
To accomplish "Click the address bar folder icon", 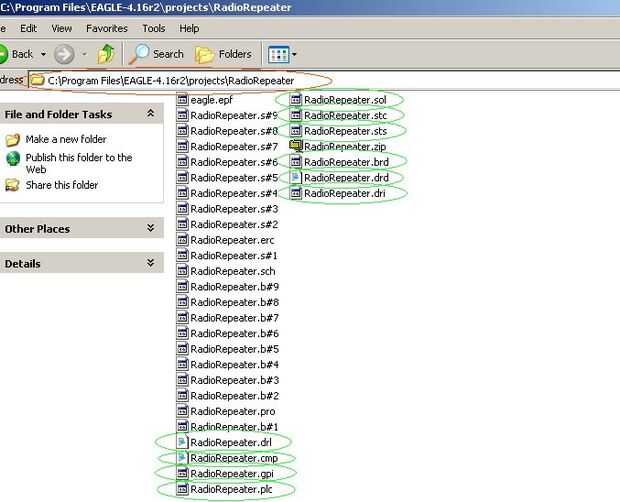I will click(38, 80).
